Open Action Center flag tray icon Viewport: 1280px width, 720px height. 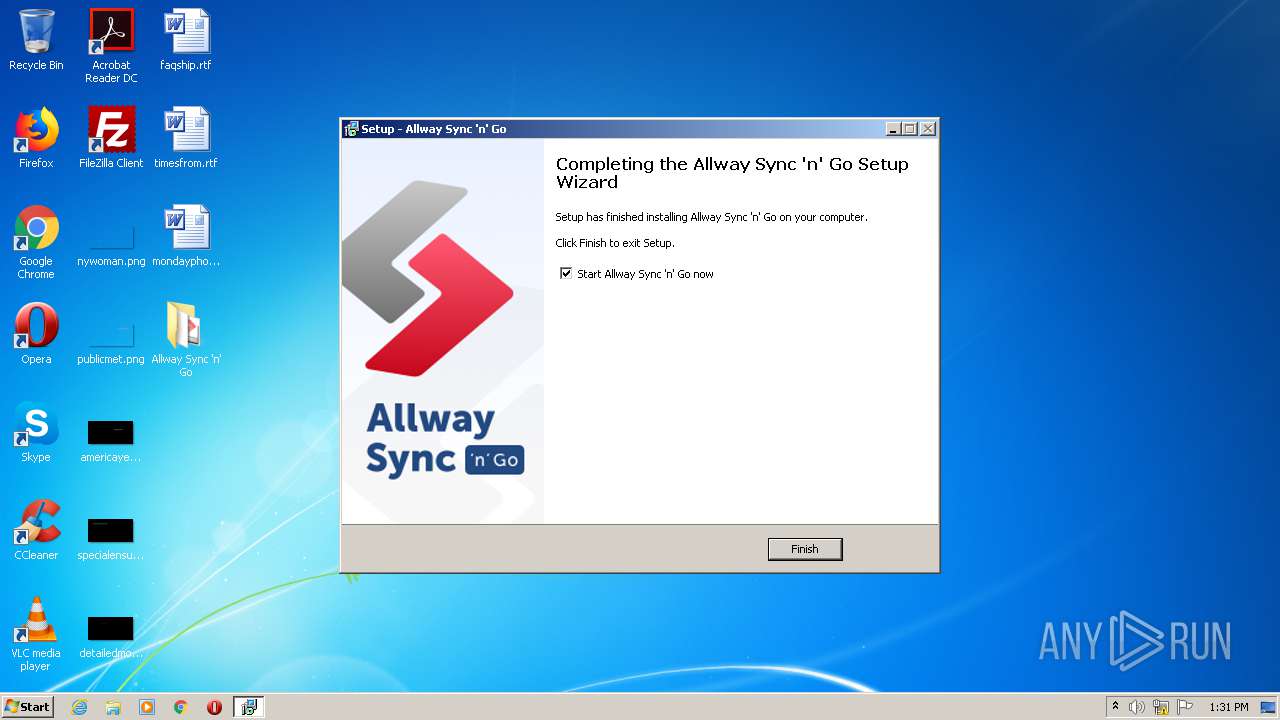click(1185, 707)
